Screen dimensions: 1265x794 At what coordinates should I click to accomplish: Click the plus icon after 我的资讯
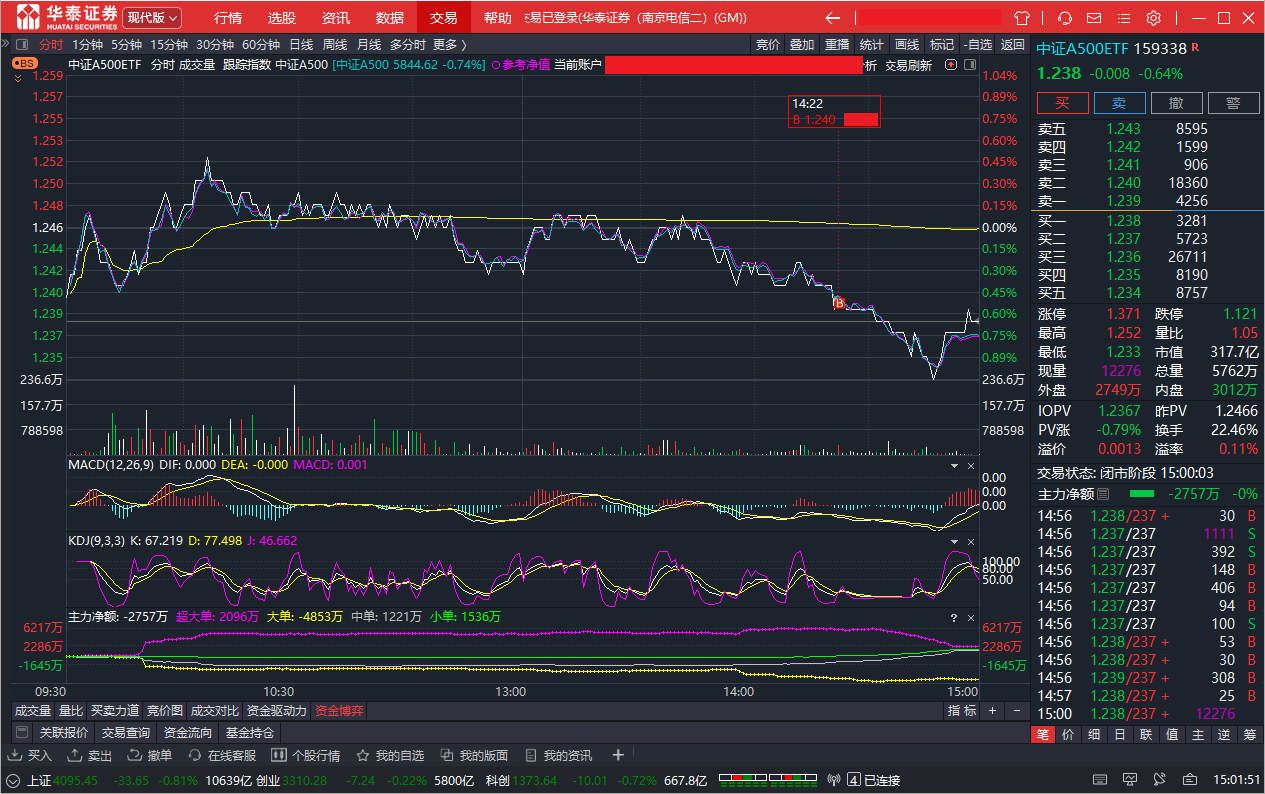tap(618, 755)
